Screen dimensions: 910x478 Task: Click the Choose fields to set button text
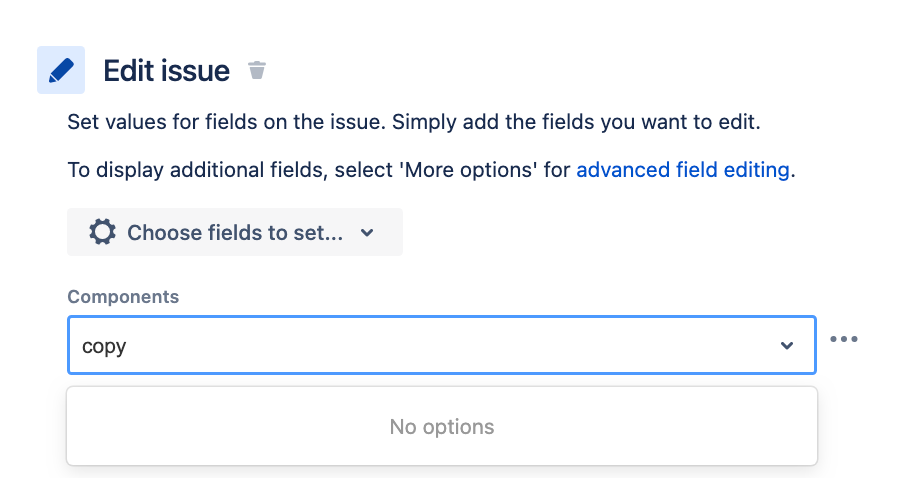click(235, 233)
